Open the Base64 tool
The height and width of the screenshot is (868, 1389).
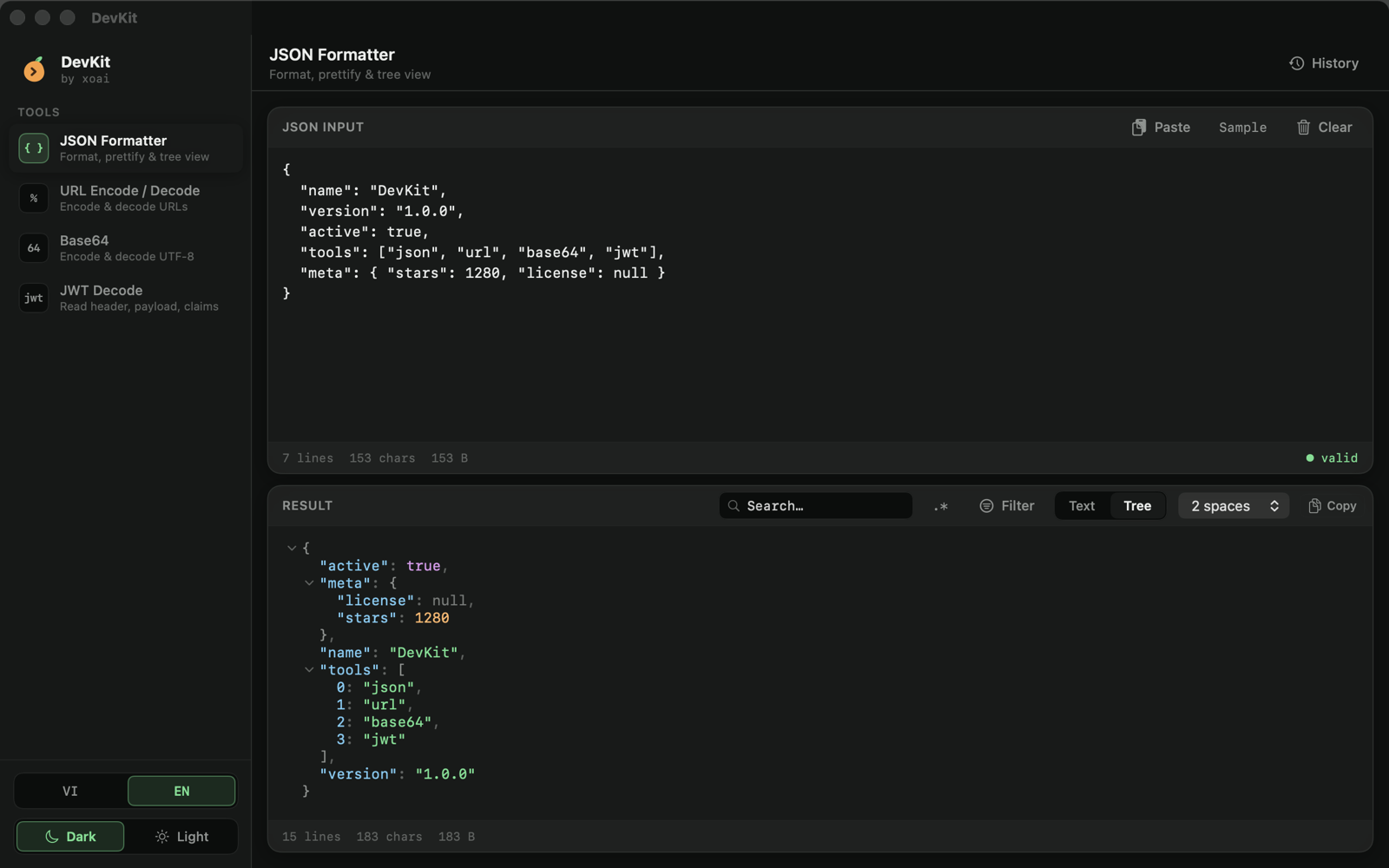[127, 248]
